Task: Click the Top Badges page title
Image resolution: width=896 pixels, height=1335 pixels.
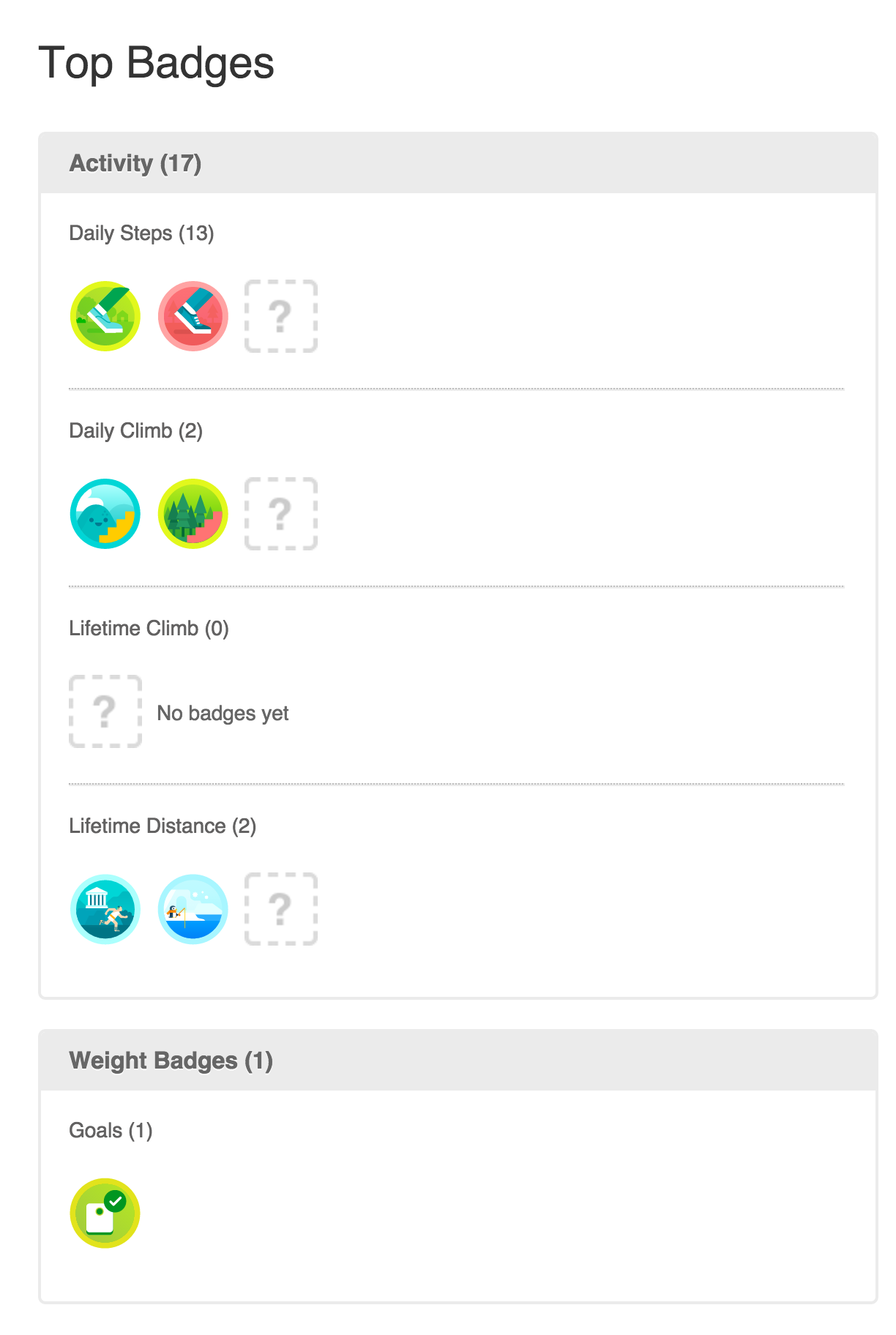Action: (x=156, y=63)
